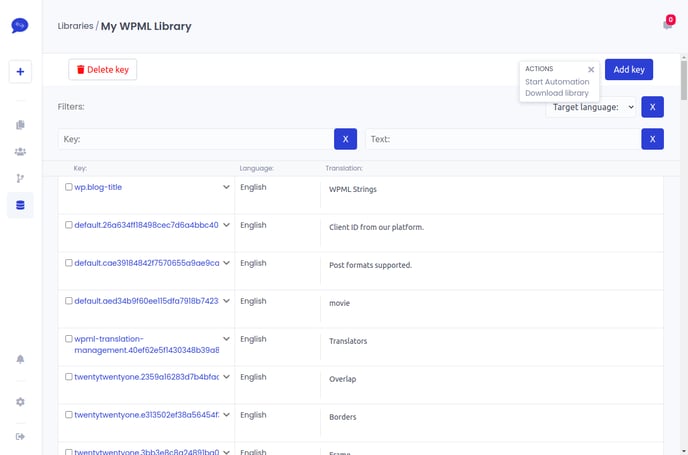
Task: Click the Add key button
Action: click(x=629, y=69)
